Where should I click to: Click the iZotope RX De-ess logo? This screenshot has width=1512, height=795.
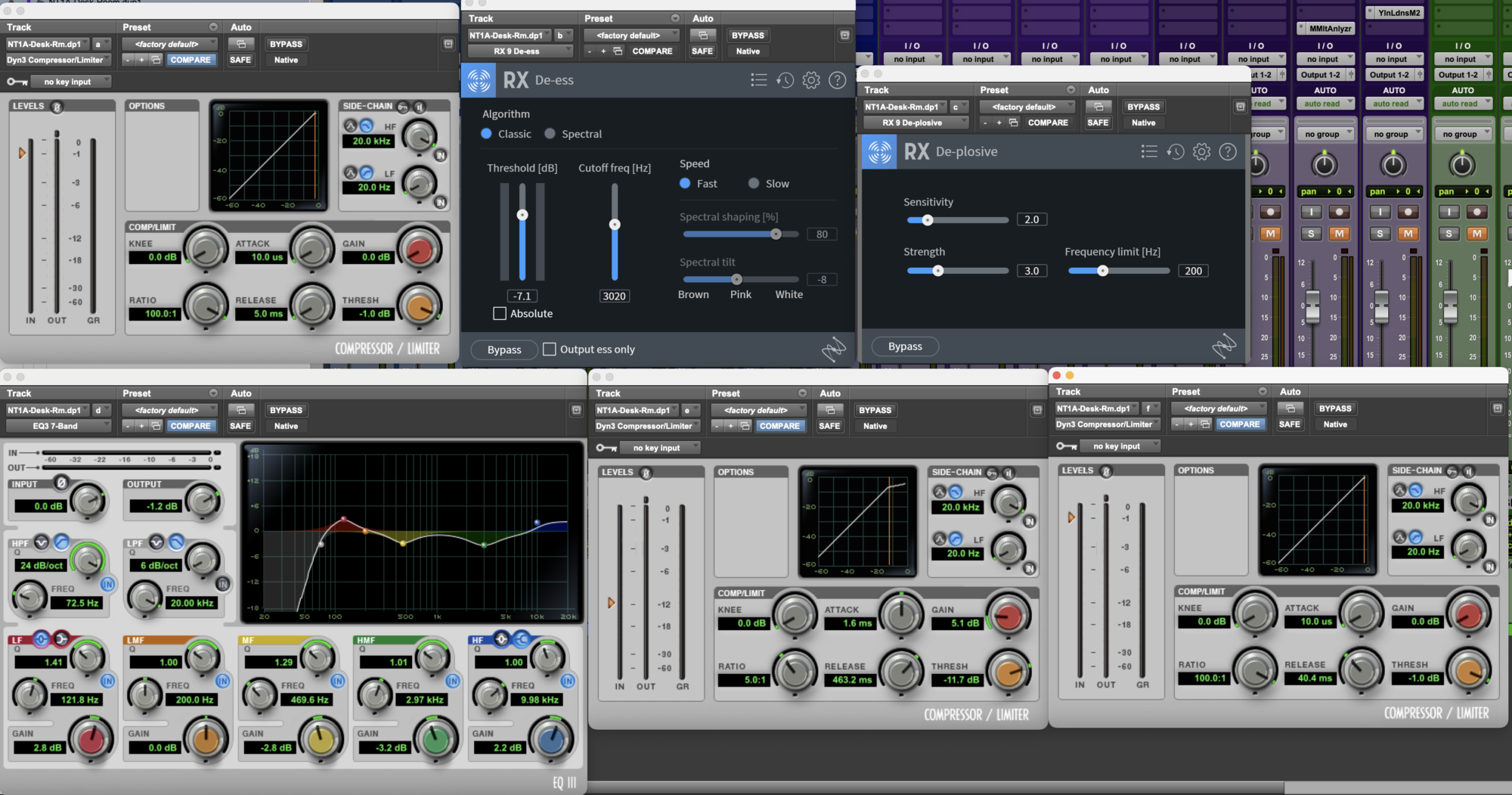(479, 80)
